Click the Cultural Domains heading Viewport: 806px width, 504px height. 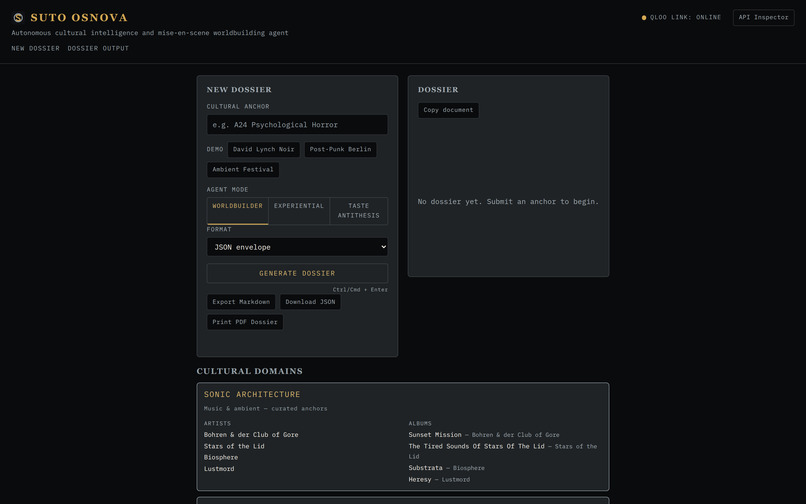[249, 371]
